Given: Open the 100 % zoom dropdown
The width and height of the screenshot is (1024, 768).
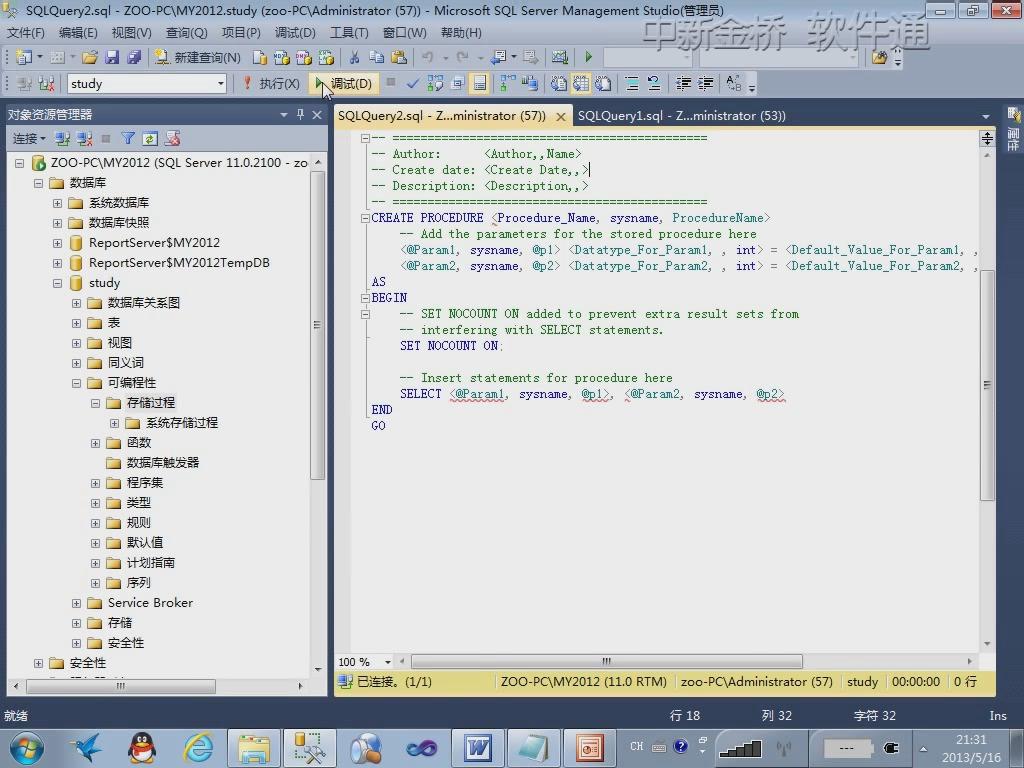Looking at the screenshot, I should [387, 662].
